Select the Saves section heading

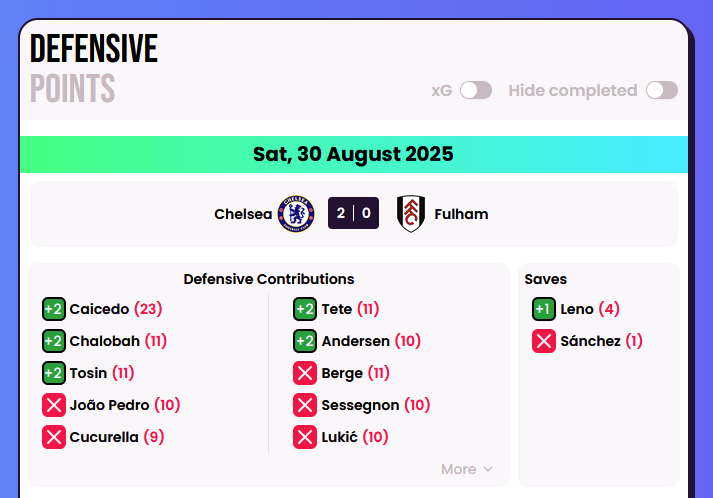tap(546, 279)
